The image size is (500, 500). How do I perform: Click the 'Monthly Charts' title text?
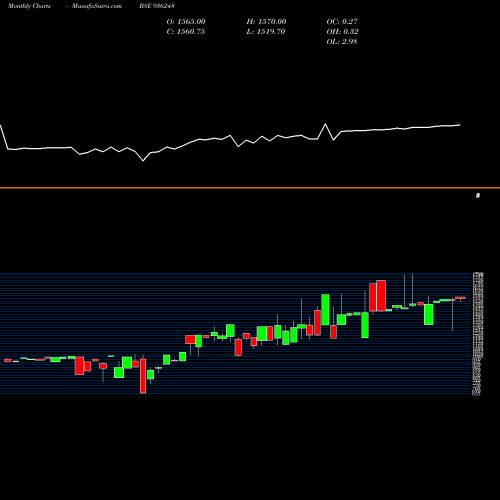(x=29, y=6)
